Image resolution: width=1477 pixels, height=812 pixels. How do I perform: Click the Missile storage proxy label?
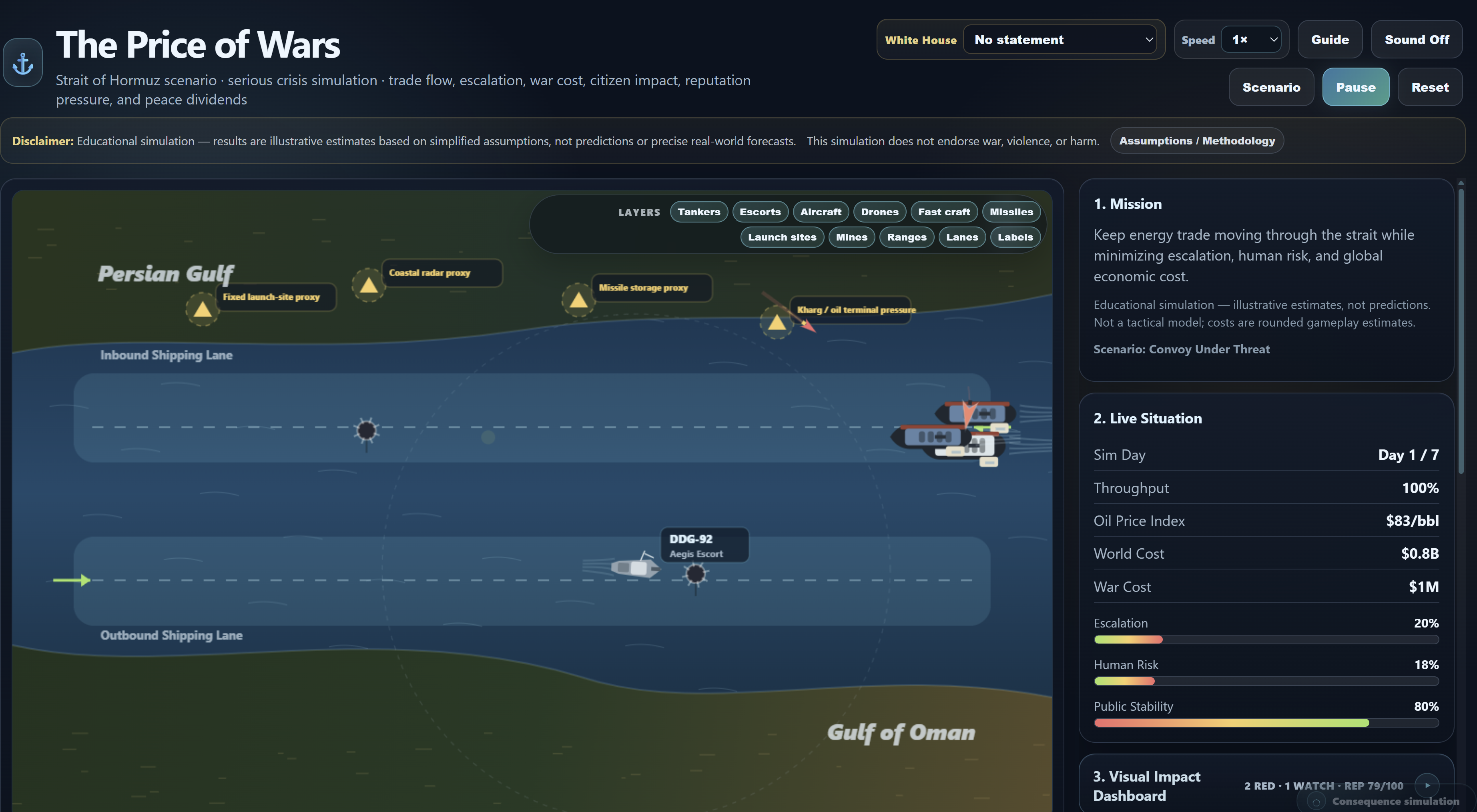tap(652, 288)
